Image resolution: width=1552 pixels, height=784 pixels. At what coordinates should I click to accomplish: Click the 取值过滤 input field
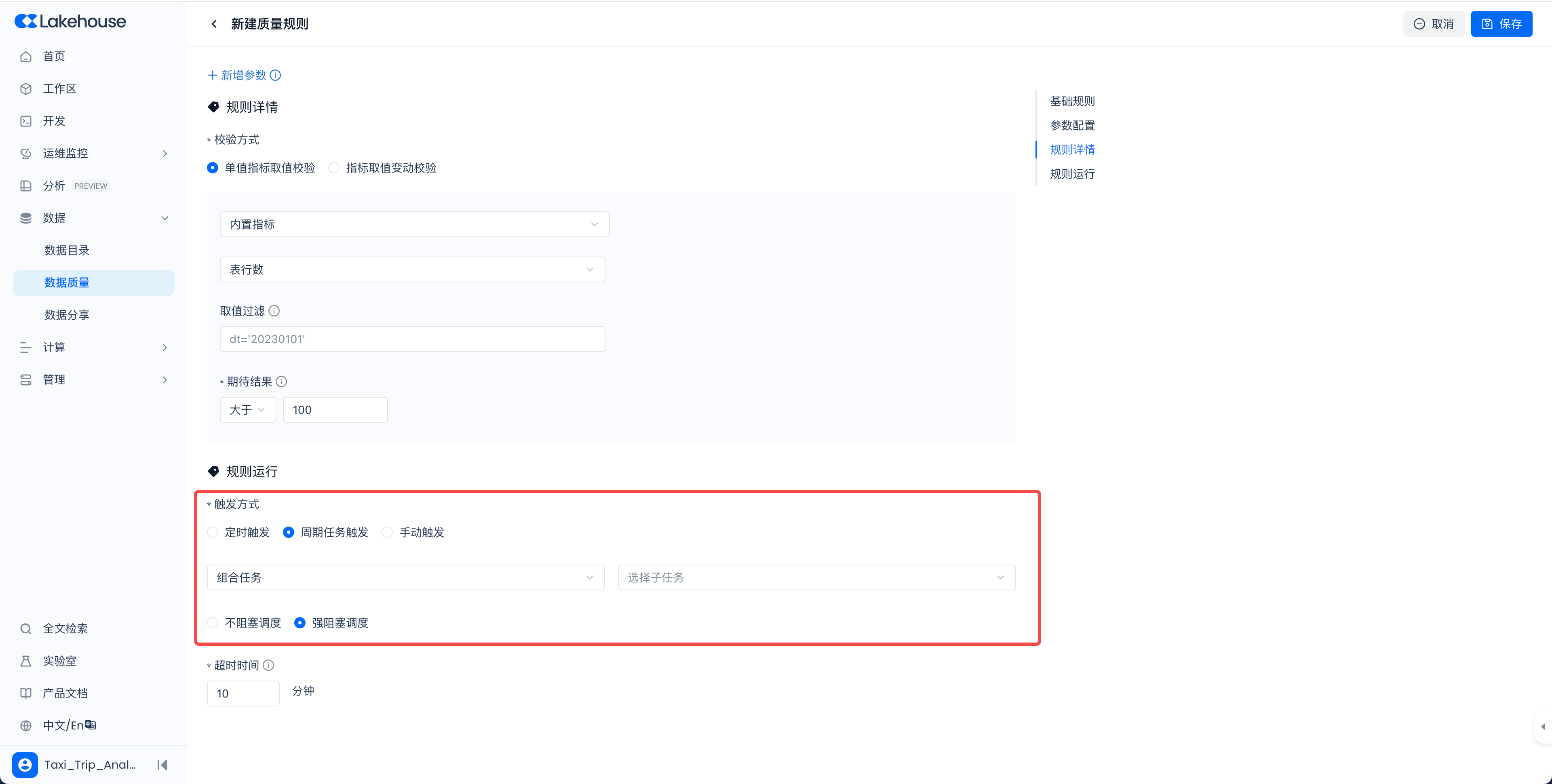coord(412,339)
